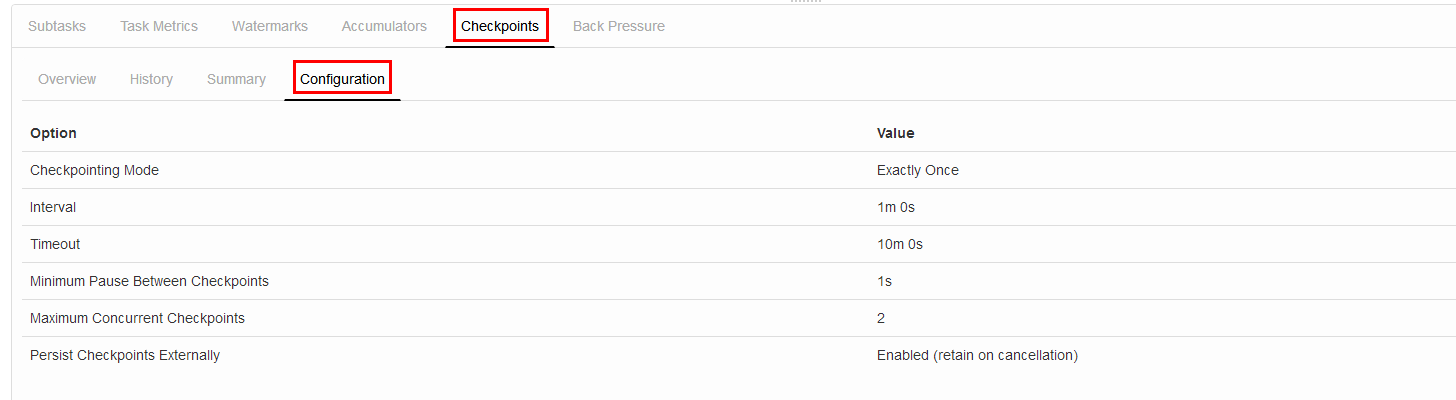Click the Enabled retain on cancellation value

977,355
